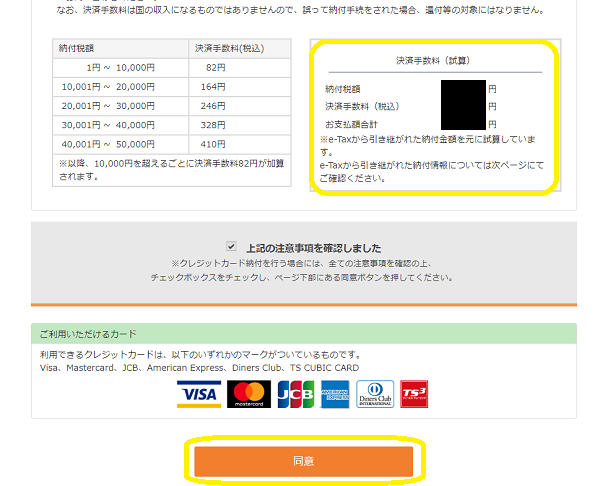Select the 決済手数料(税込) column header
This screenshot has height=486, width=600.
pyautogui.click(x=240, y=48)
